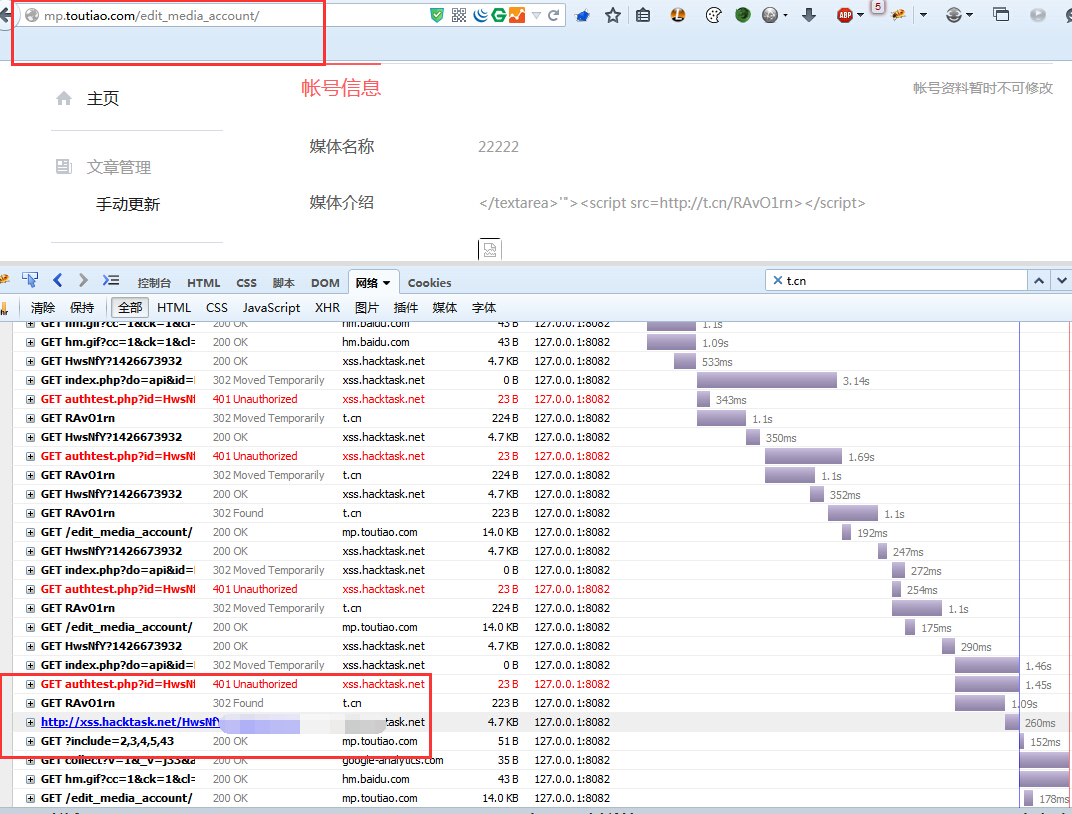
Task: Switch to the Firebug HTML panel tab
Action: 204,283
